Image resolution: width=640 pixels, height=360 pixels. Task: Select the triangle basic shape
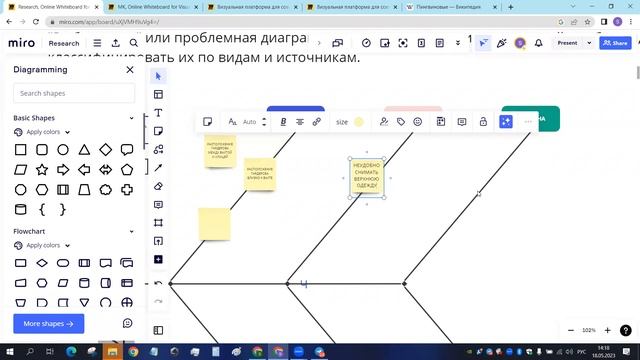point(84,150)
